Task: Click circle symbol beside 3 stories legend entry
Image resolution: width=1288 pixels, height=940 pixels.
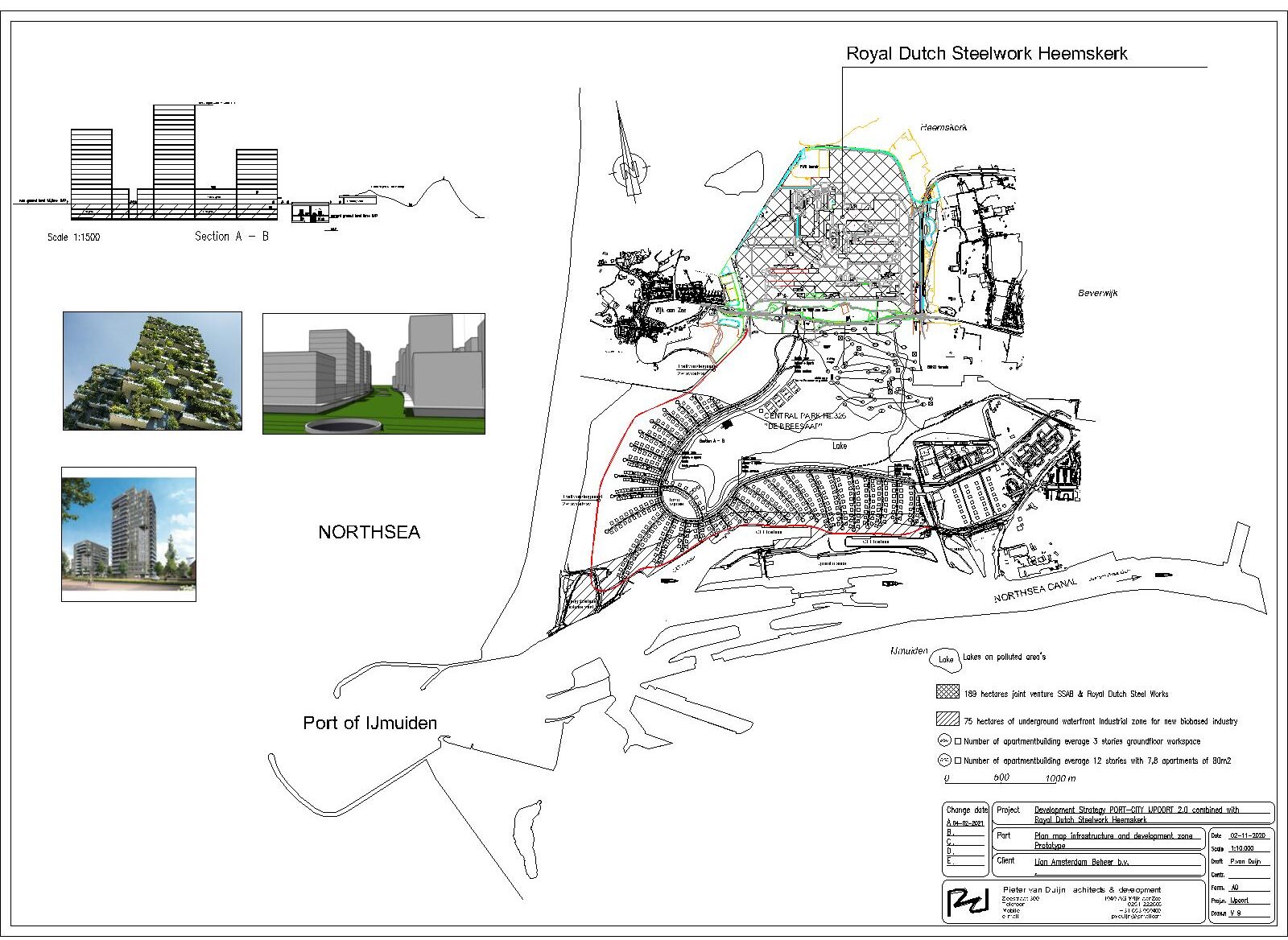Action: 944,740
